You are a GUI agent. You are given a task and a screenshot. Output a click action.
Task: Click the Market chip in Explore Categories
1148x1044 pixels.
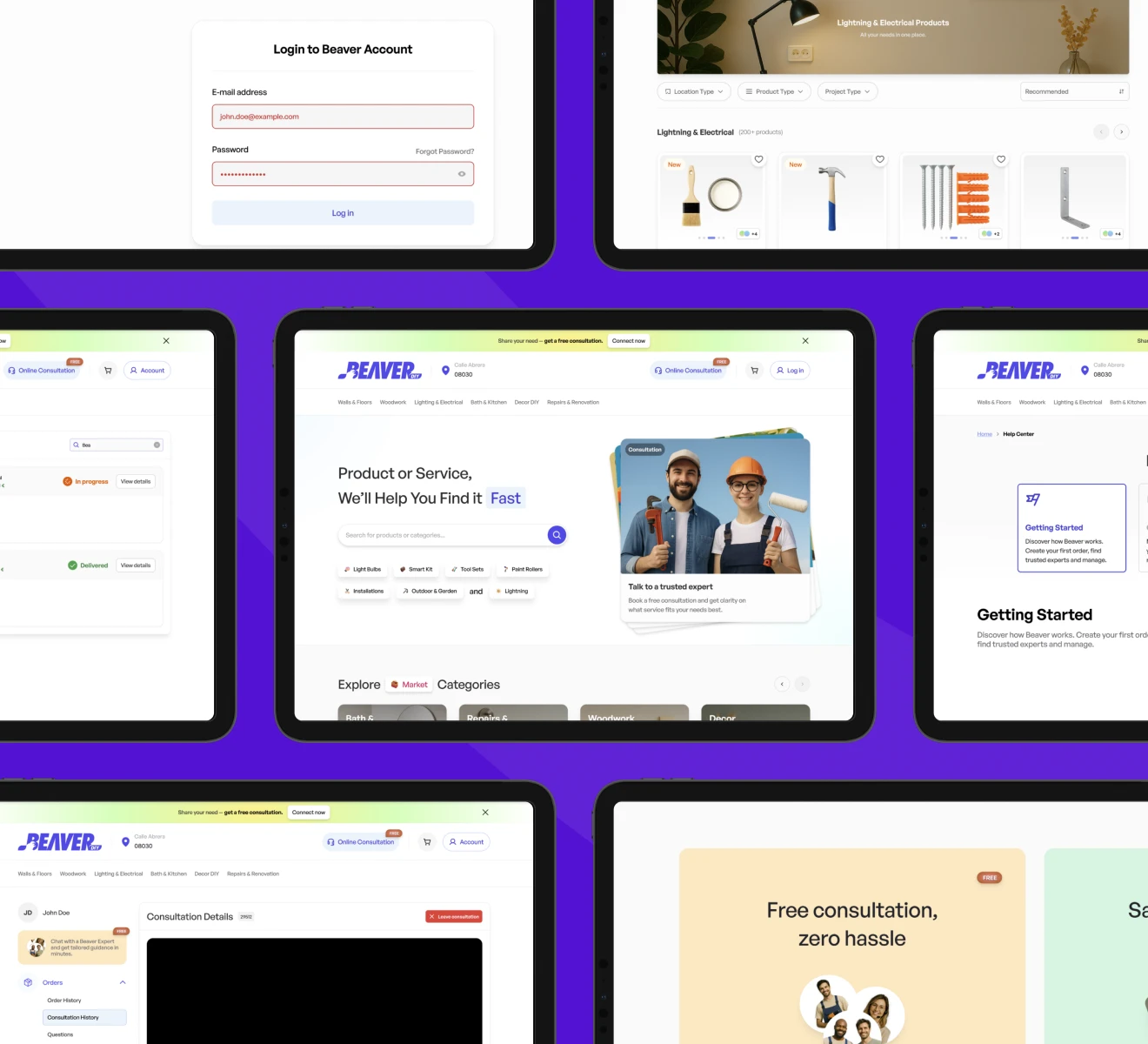tap(409, 685)
